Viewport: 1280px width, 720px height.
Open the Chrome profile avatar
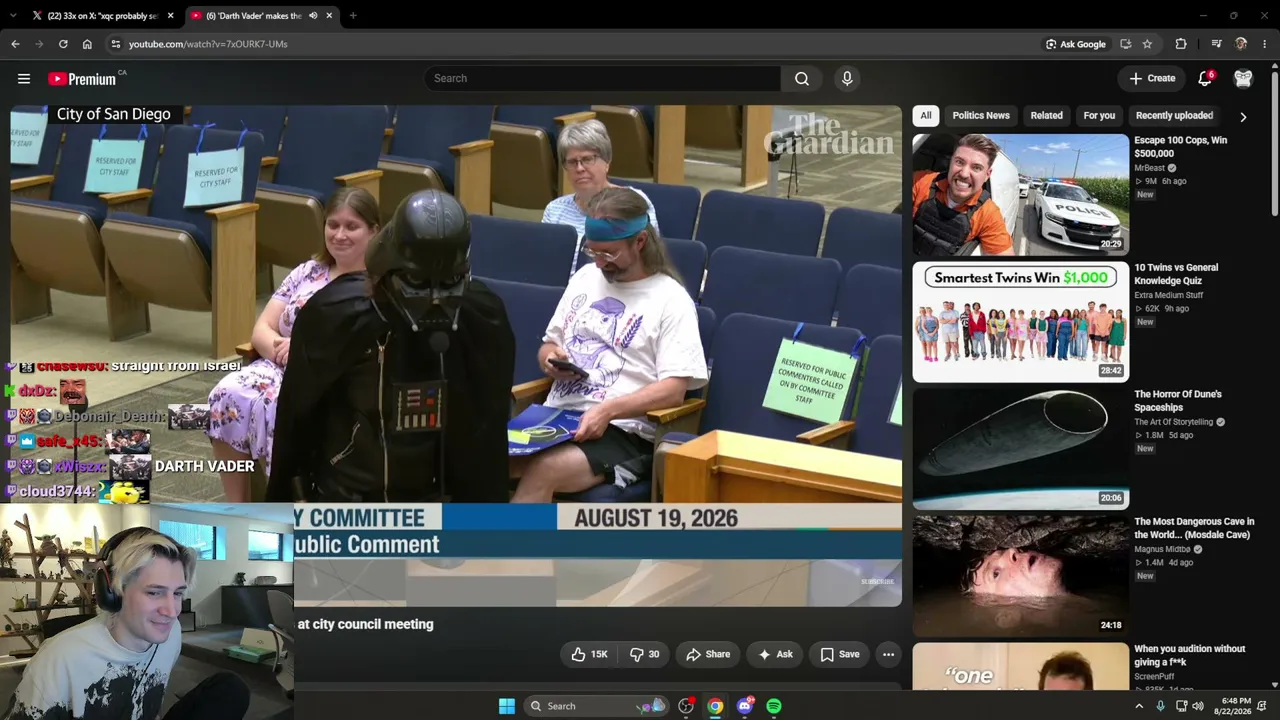1241,44
